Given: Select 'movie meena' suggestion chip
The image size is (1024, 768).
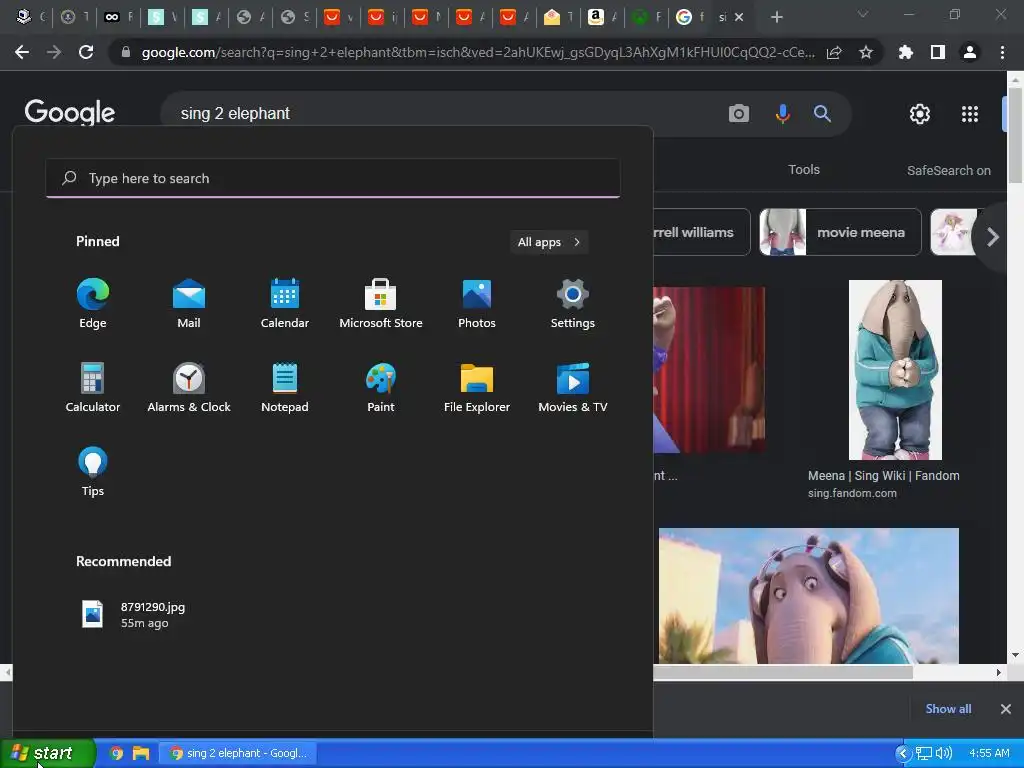Looking at the screenshot, I should click(840, 232).
